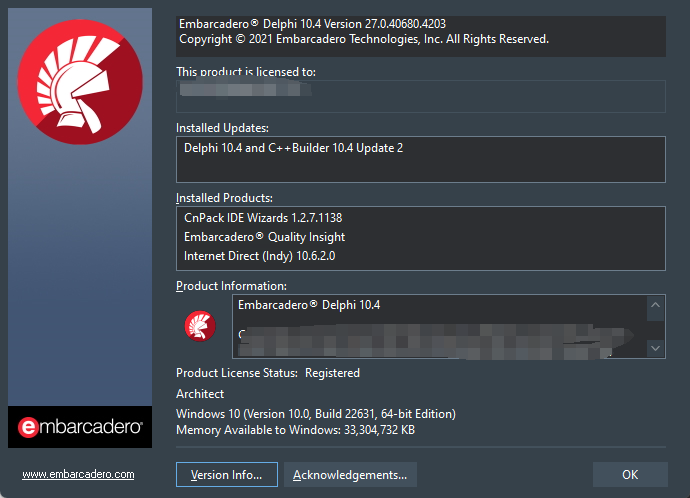The height and width of the screenshot is (498, 690).
Task: Click the Architect edition label
Action: coord(200,394)
